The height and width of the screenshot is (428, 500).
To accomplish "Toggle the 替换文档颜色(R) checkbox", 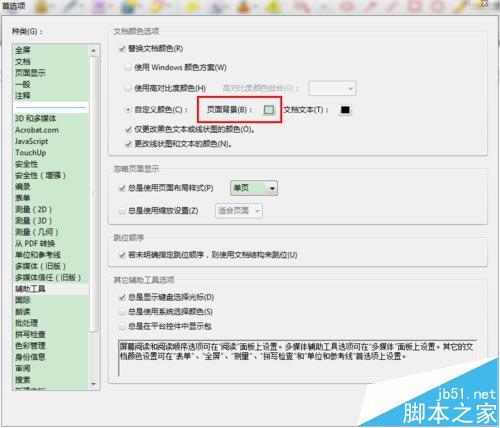I will click(x=122, y=49).
